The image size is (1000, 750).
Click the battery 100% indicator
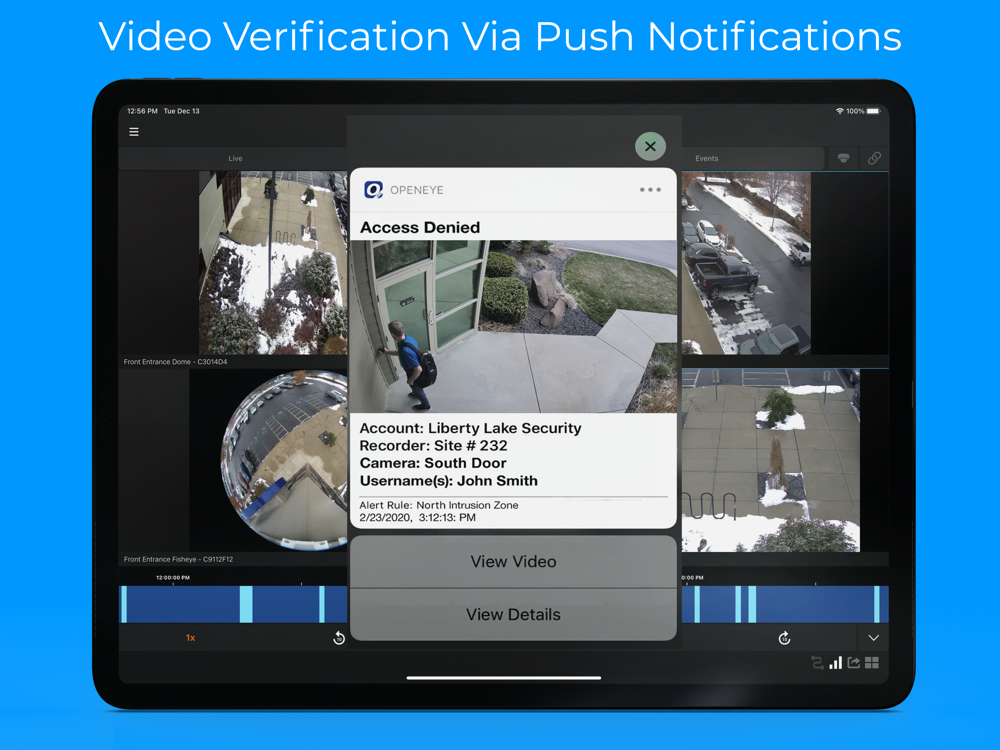(x=863, y=111)
